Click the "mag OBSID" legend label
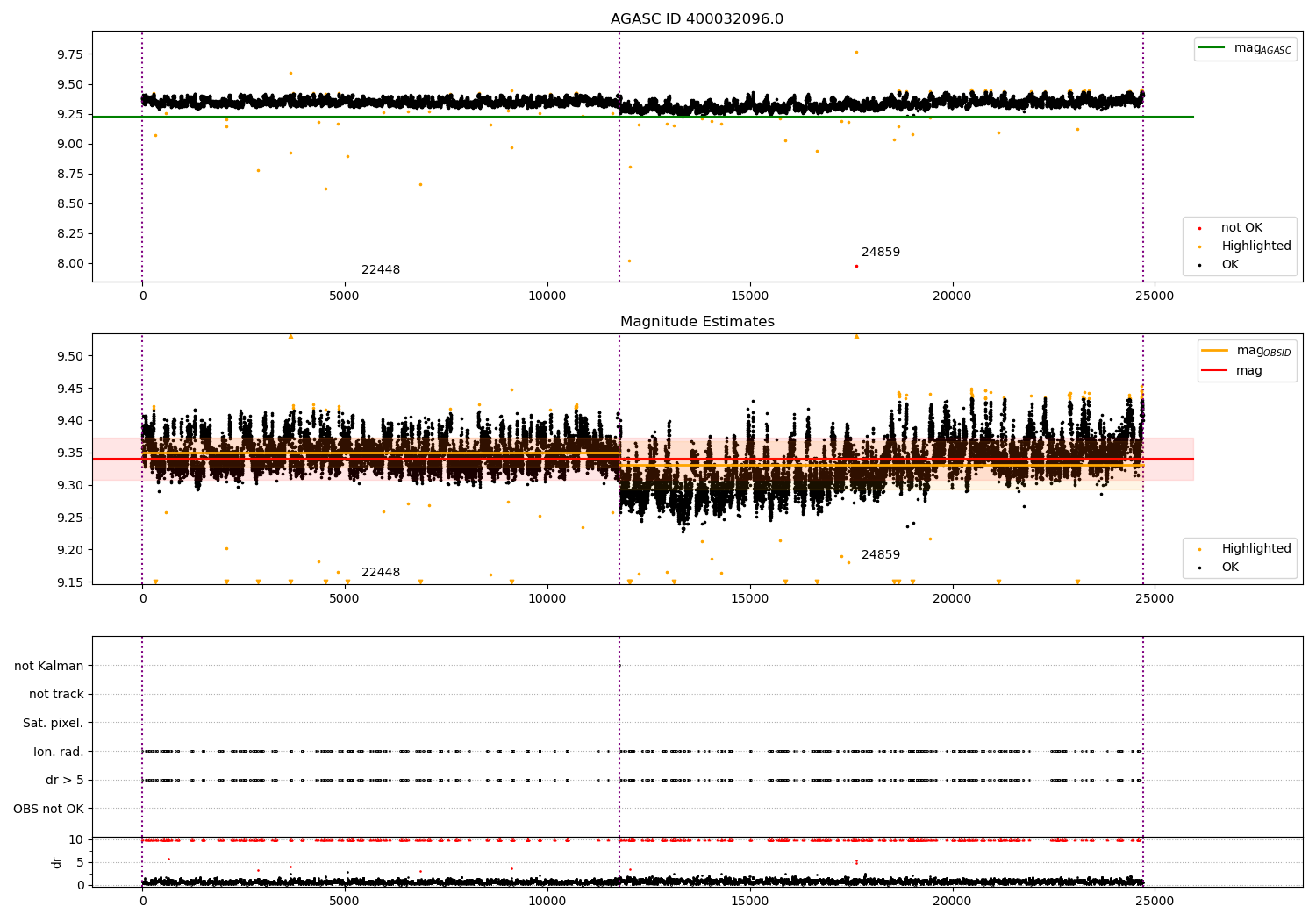 pyautogui.click(x=1263, y=351)
